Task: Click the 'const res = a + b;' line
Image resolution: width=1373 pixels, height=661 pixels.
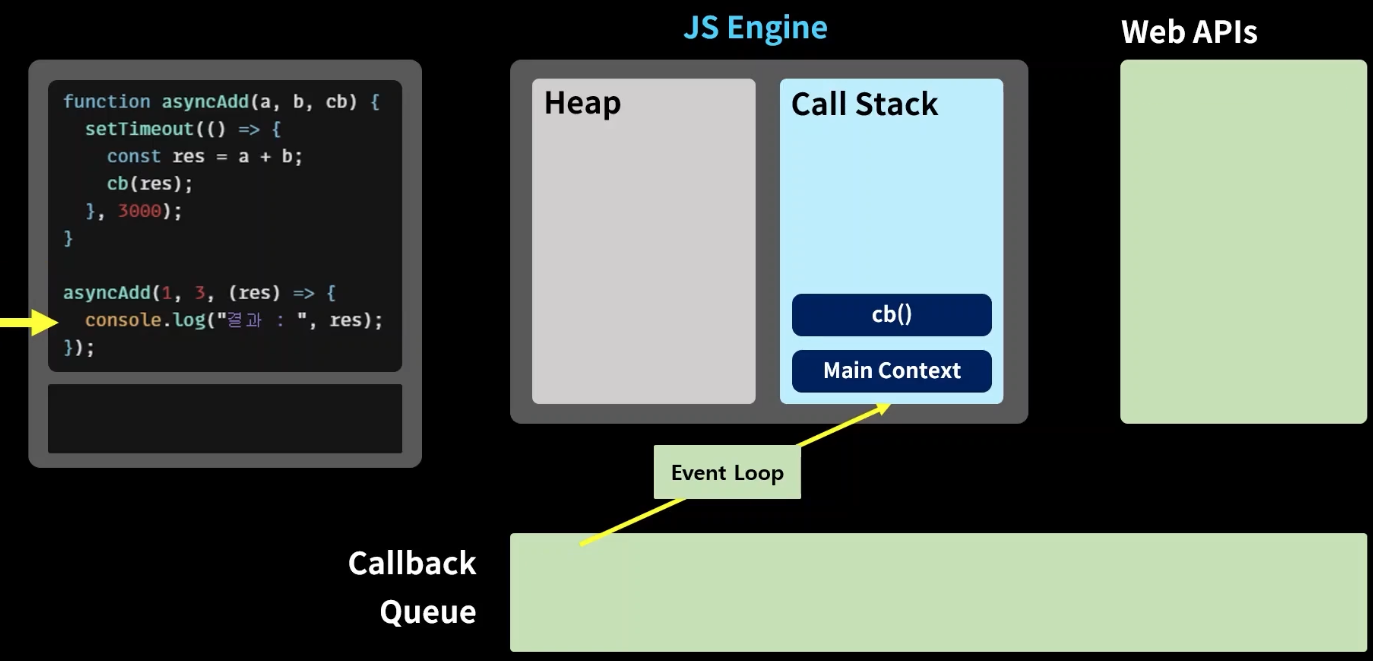Action: [x=204, y=157]
